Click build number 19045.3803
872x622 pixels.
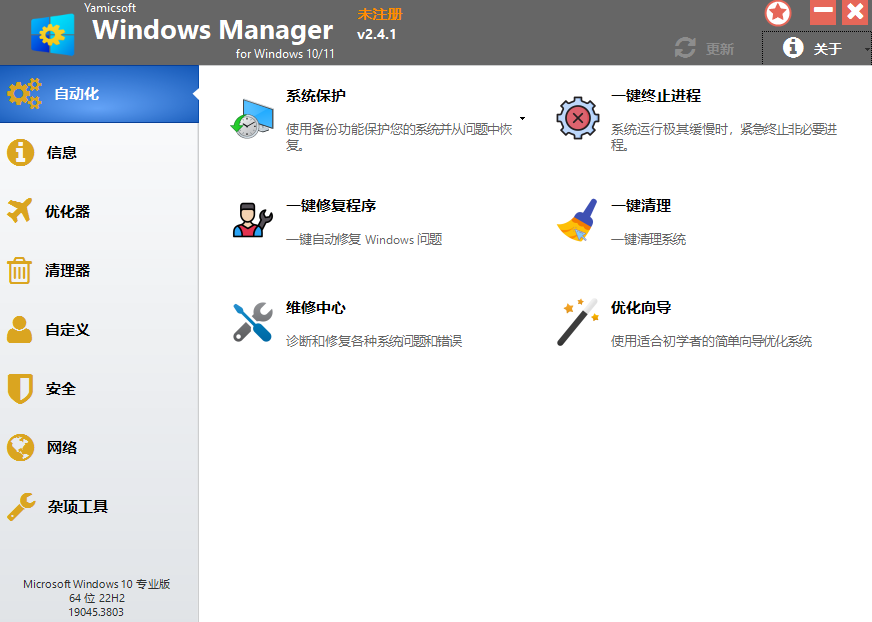[x=96, y=612]
